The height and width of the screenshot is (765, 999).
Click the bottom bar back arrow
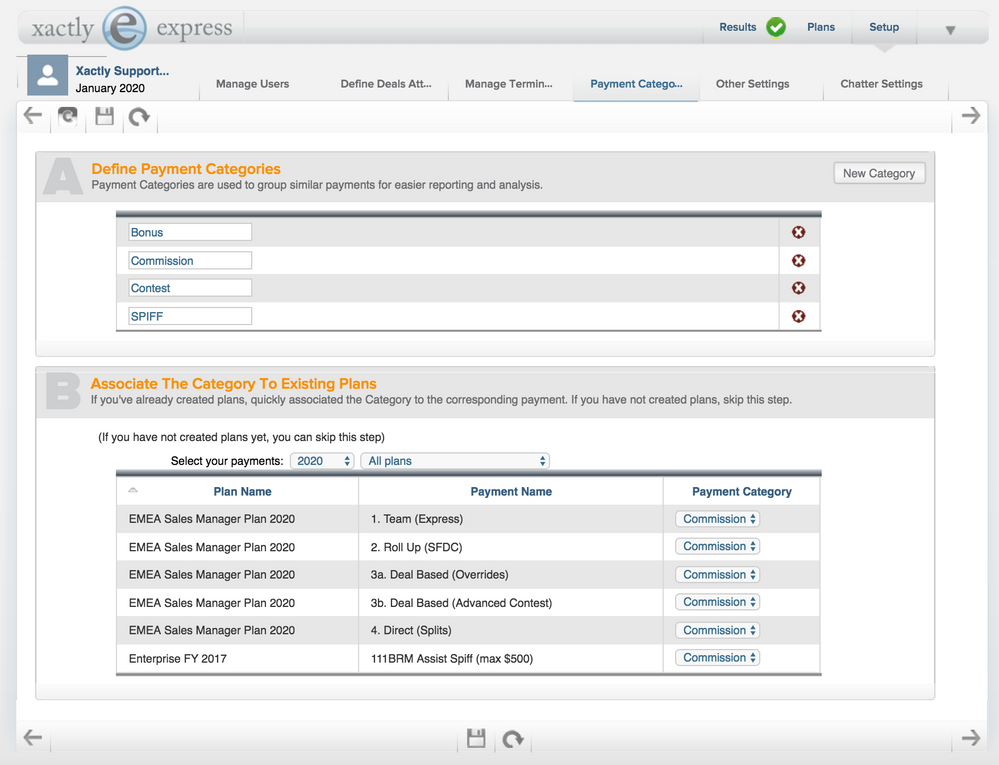pos(32,738)
